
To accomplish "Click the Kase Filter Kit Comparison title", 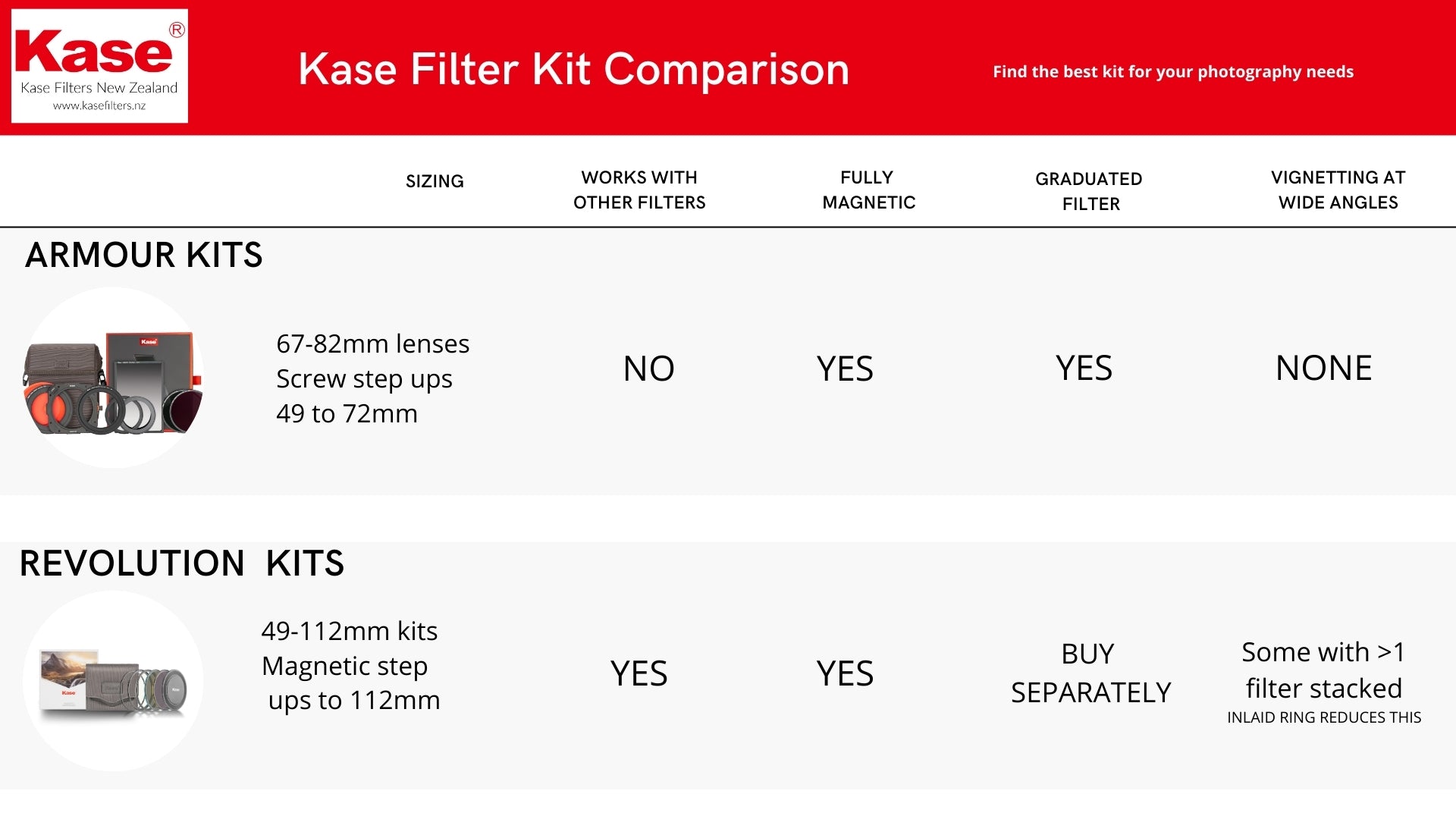I will (573, 70).
